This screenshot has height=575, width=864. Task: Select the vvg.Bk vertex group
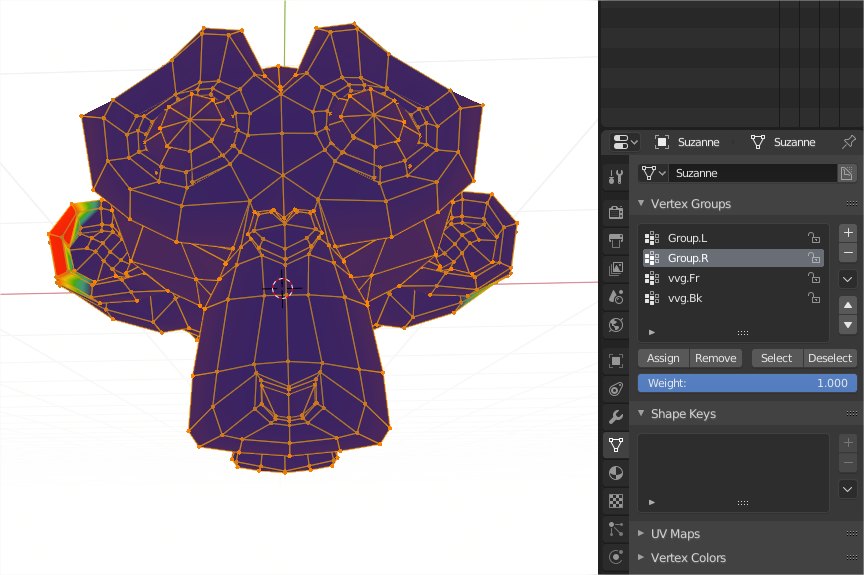point(733,298)
